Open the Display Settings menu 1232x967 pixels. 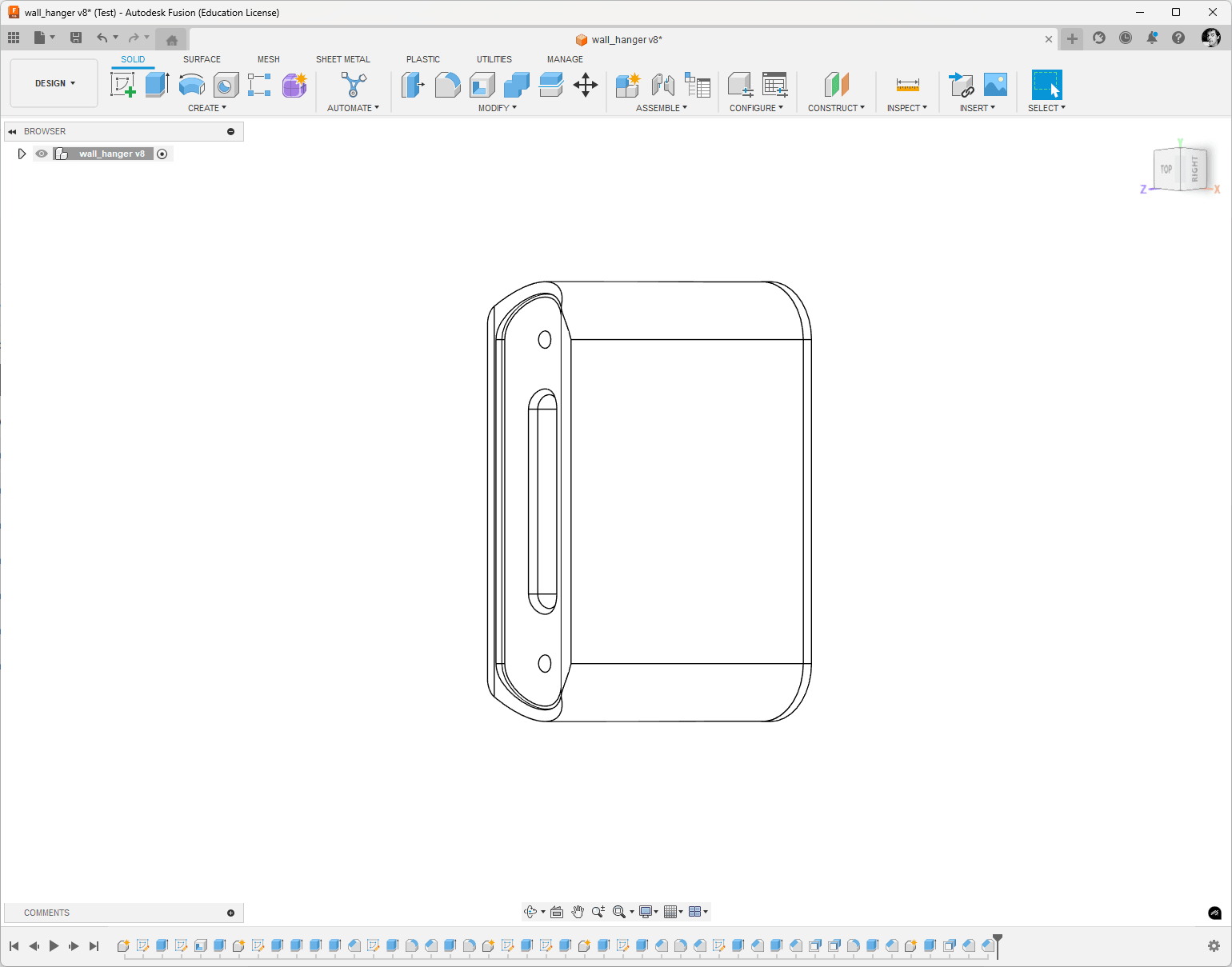[x=648, y=912]
